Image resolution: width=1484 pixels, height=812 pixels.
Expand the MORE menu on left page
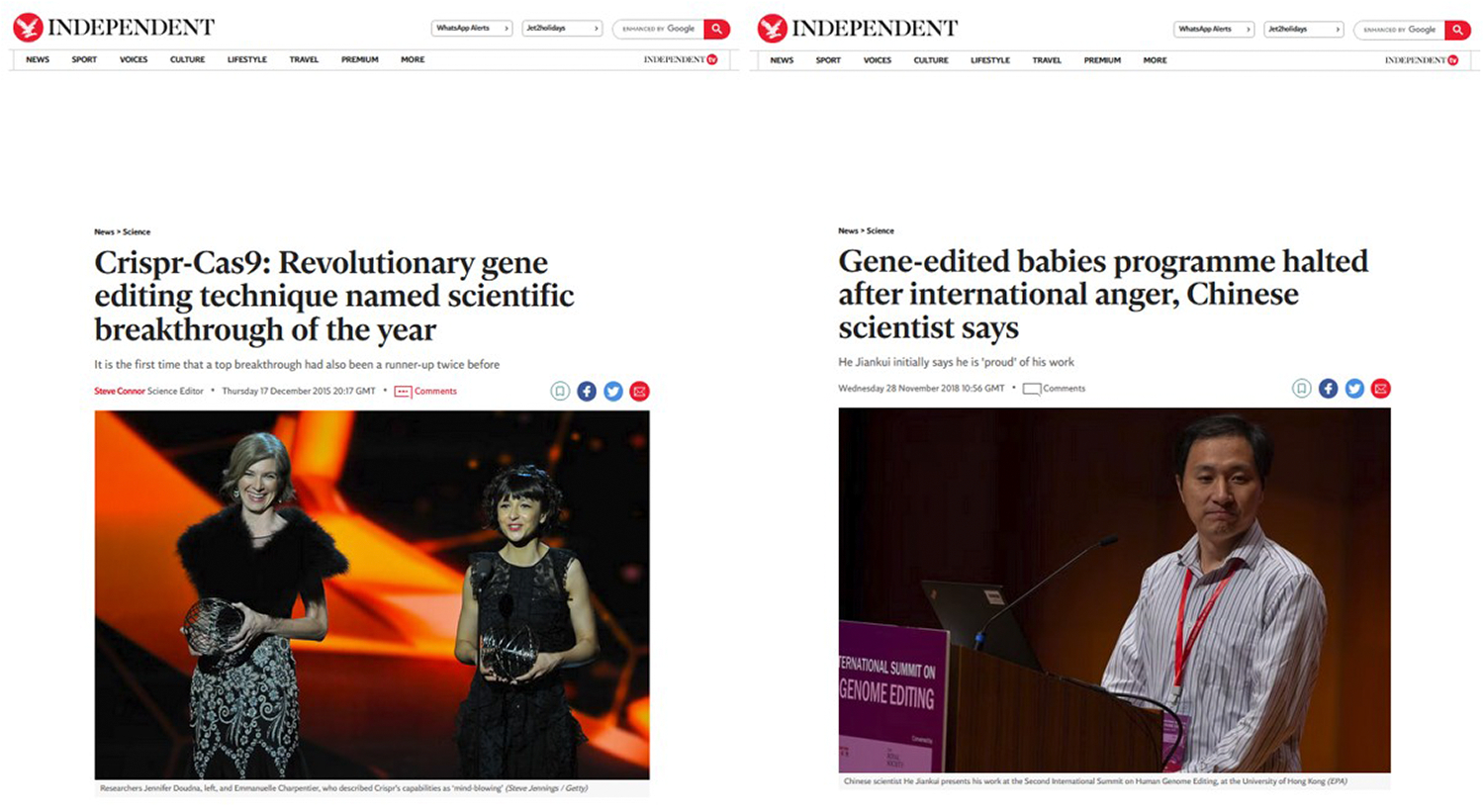413,60
